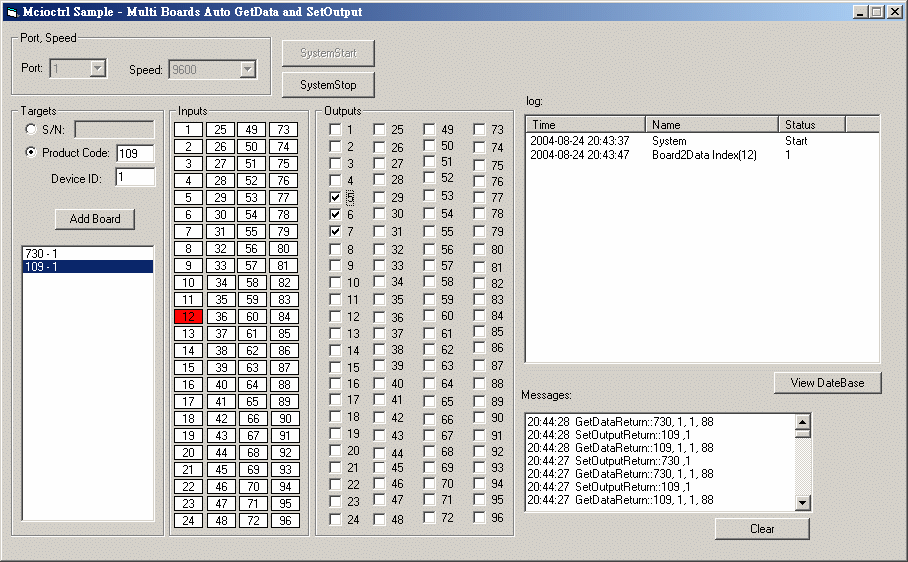Click input box number 1
The width and height of the screenshot is (908, 562).
[x=188, y=130]
